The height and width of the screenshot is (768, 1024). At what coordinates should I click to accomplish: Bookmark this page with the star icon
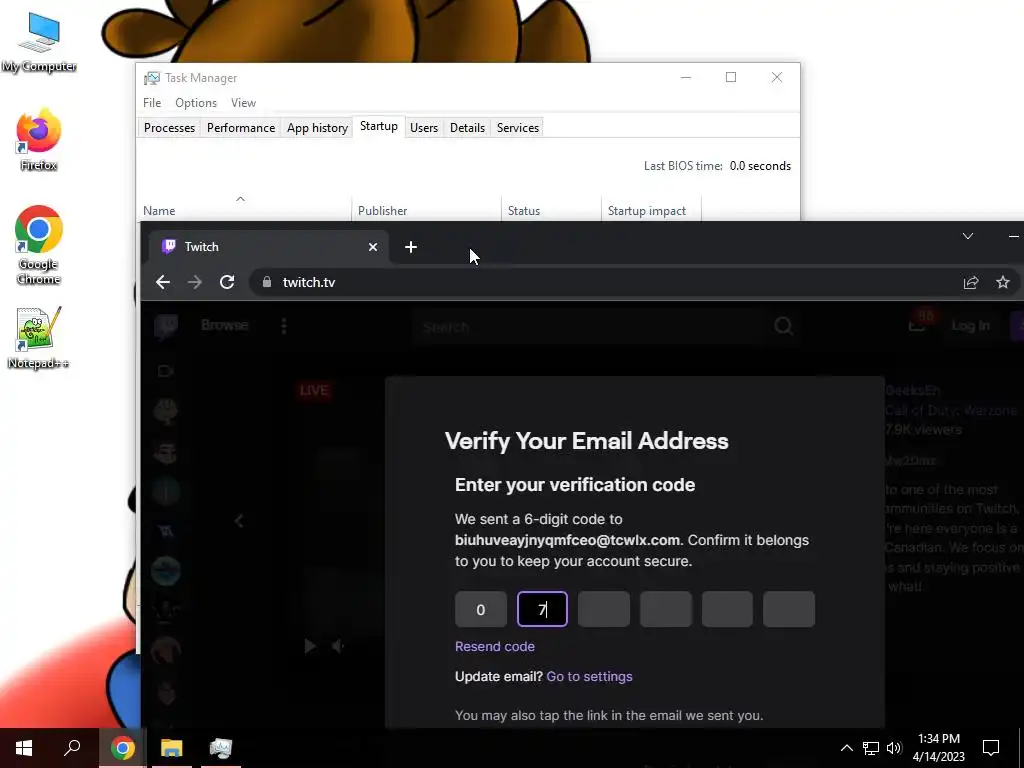[x=1003, y=282]
